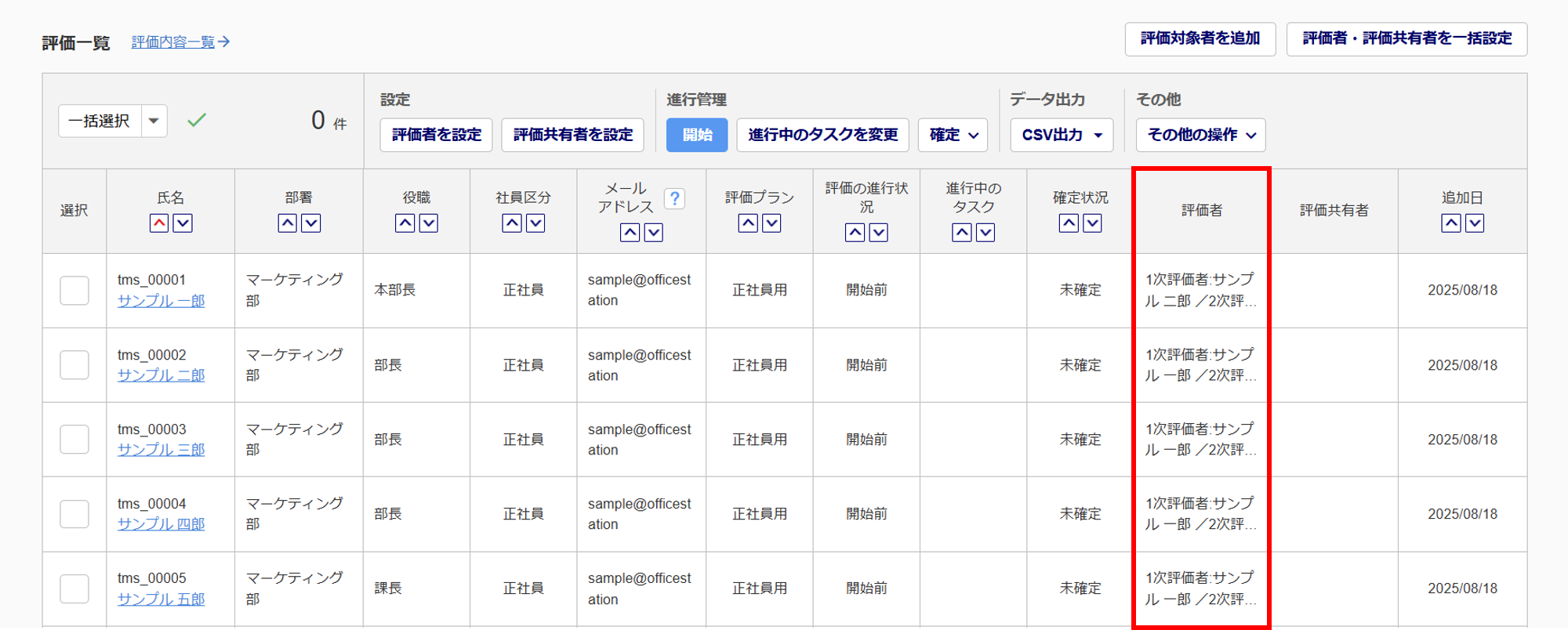The width and height of the screenshot is (1568, 630).
Task: Click 評価共有者を設定 button
Action: click(573, 135)
